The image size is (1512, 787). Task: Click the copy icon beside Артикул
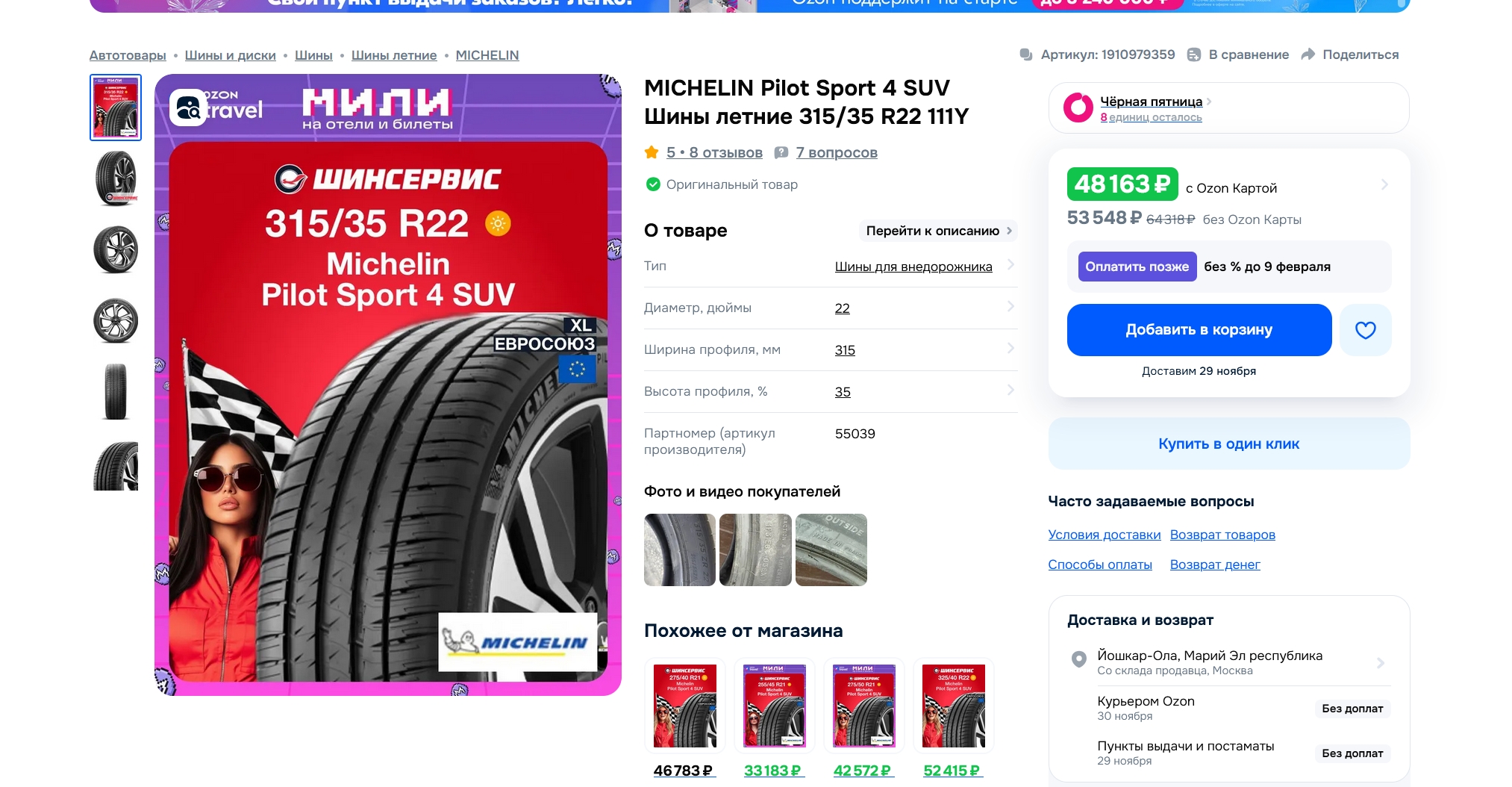pos(1026,55)
